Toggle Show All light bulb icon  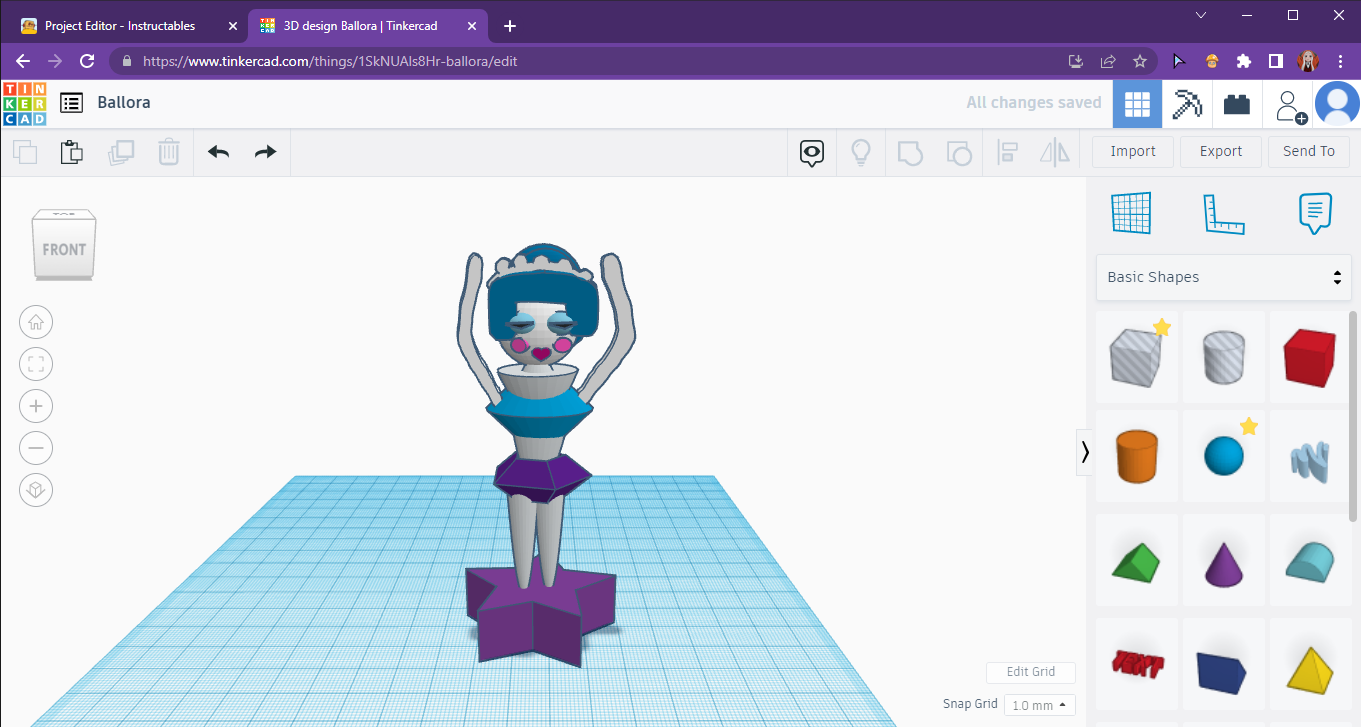click(x=860, y=152)
